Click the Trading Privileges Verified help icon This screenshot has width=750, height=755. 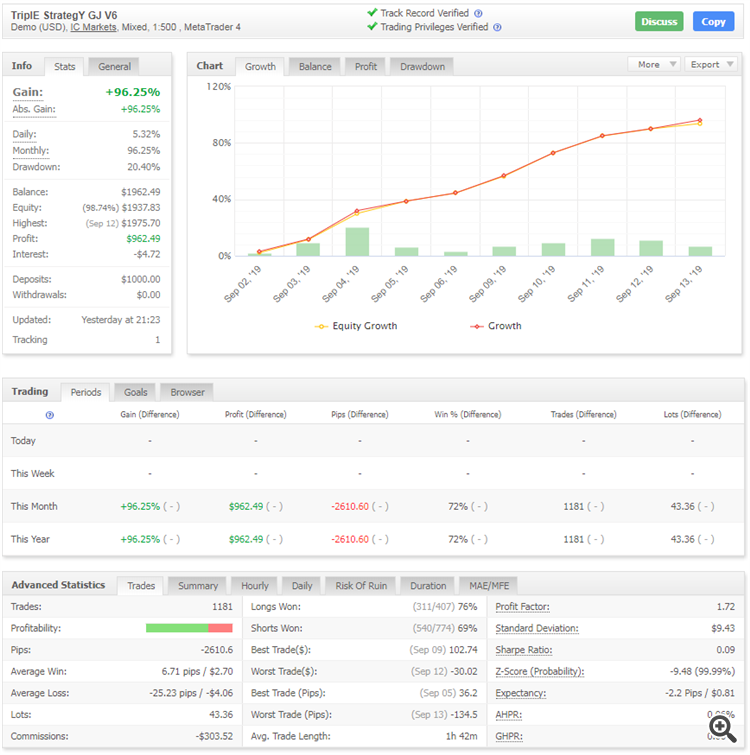click(x=497, y=27)
